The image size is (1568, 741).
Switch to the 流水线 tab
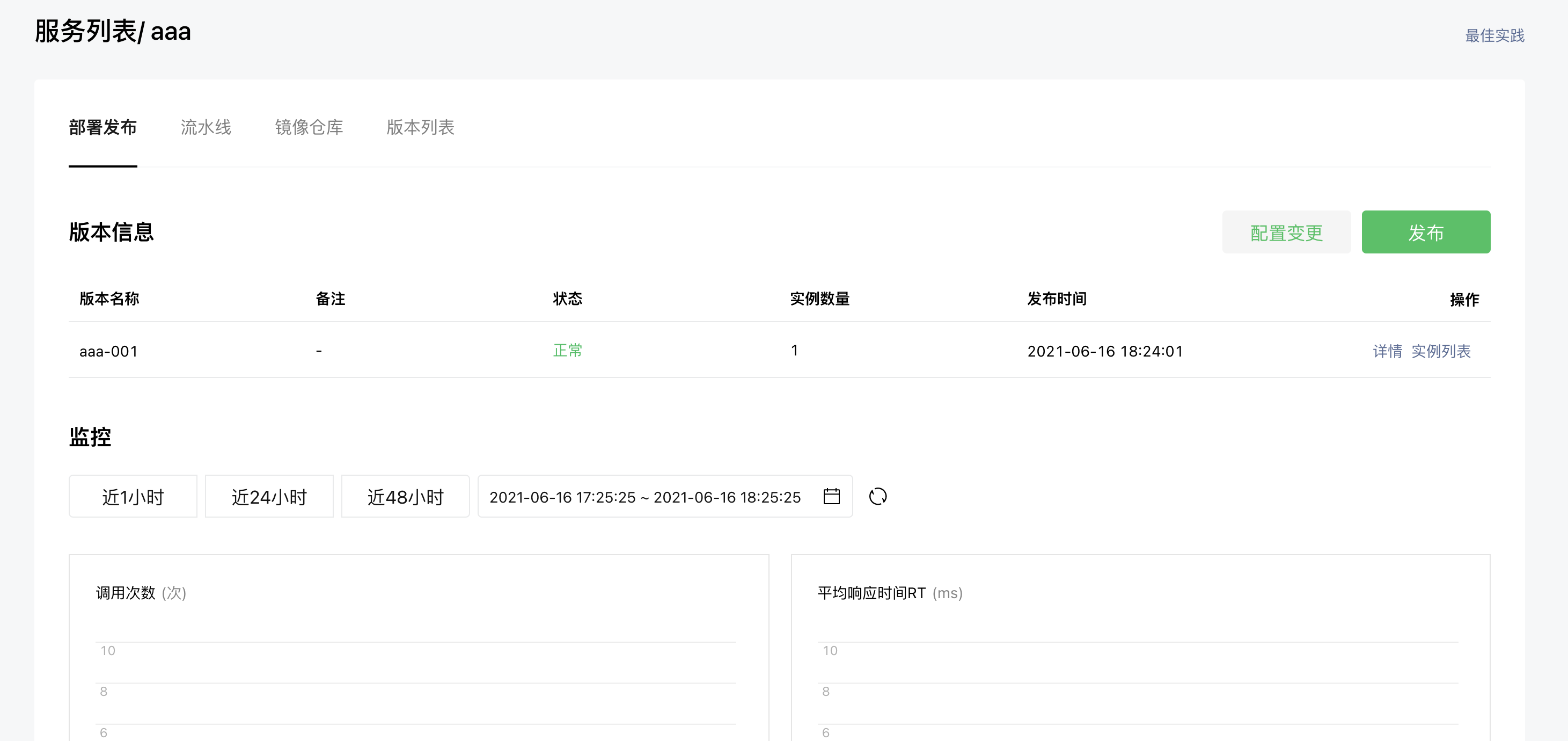[206, 127]
